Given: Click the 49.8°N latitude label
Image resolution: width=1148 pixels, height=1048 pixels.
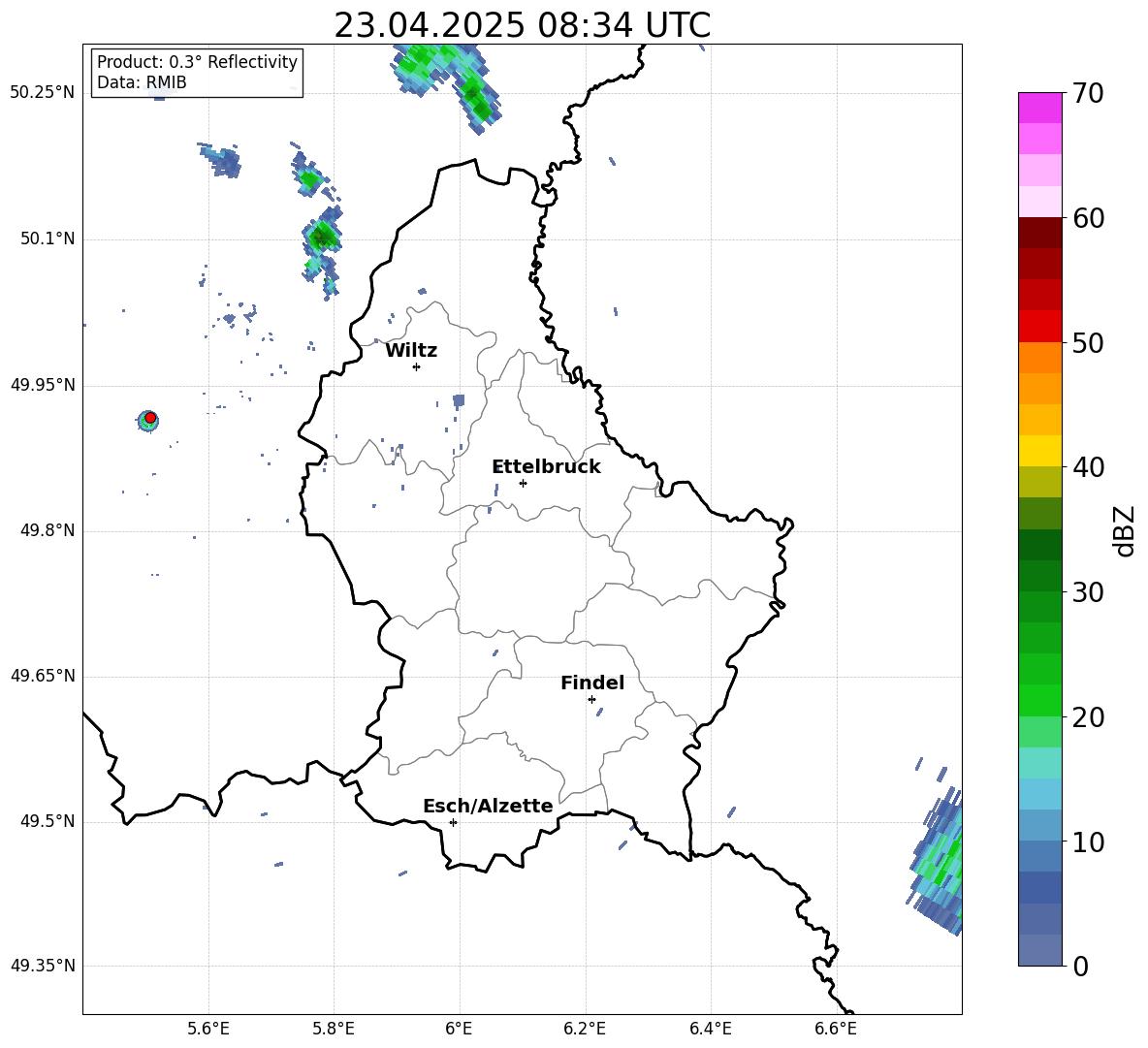Looking at the screenshot, I should [x=47, y=530].
